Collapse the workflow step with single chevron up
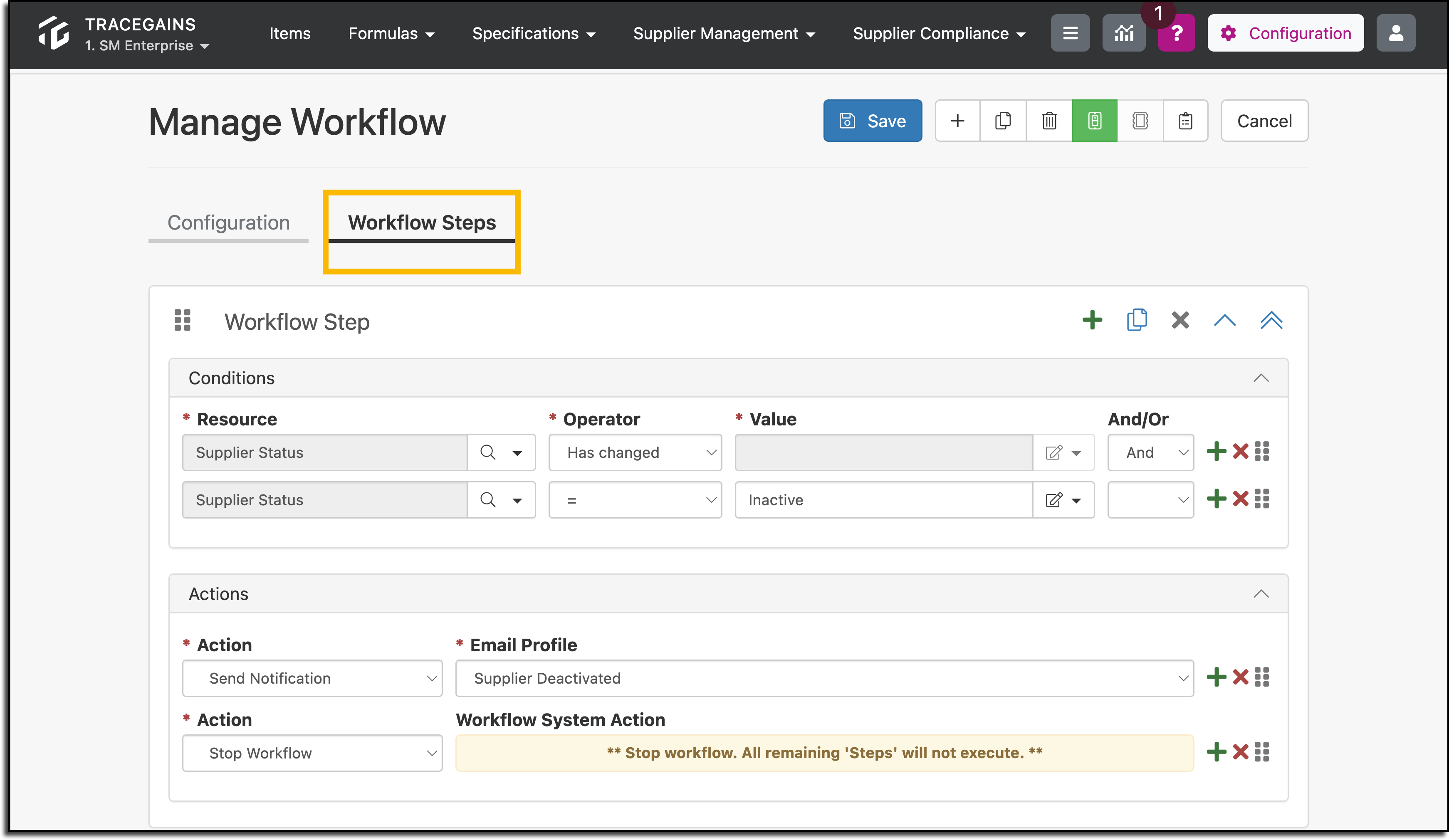1449x840 pixels. coord(1225,320)
